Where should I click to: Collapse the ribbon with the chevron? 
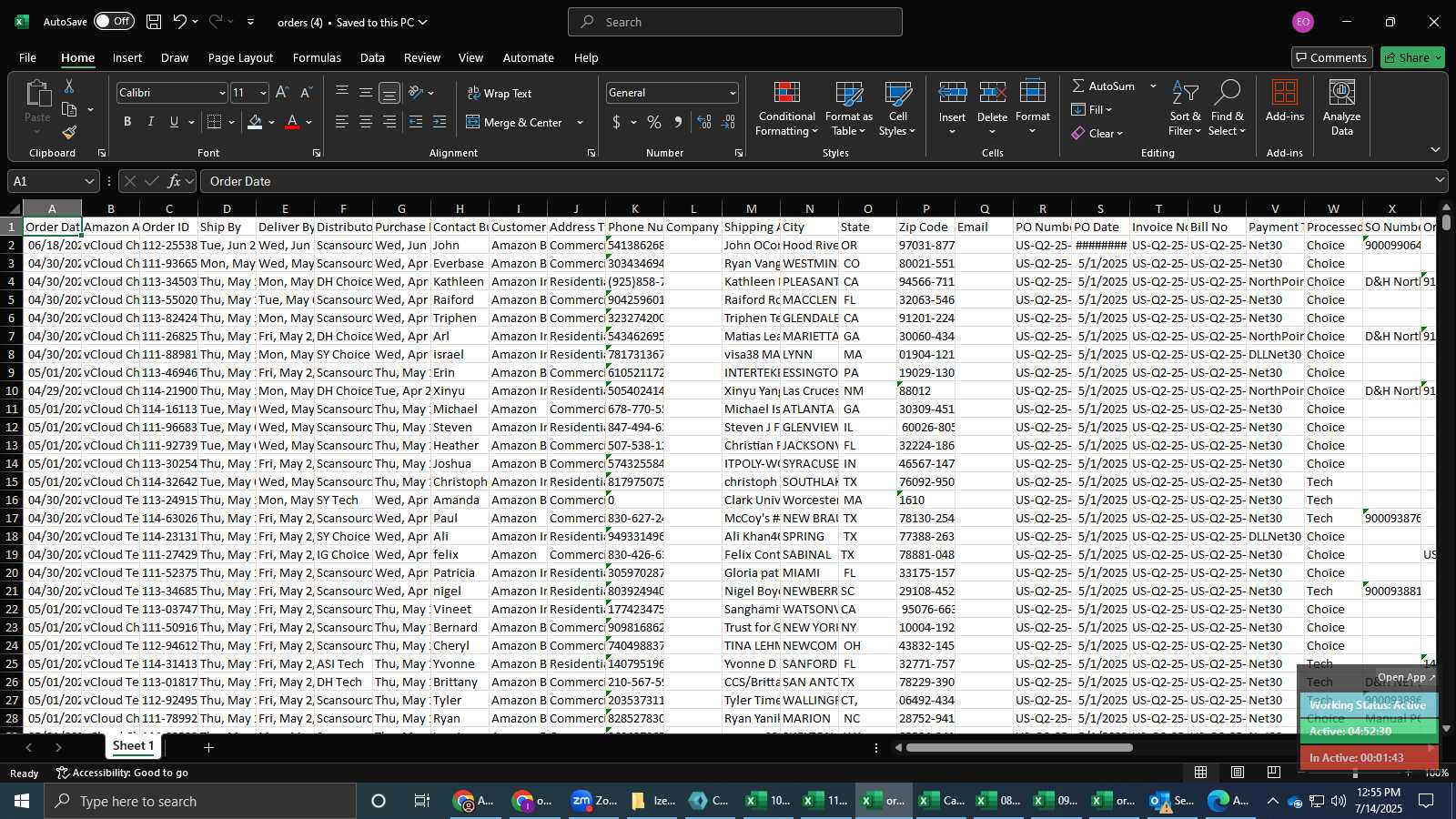1435,149
